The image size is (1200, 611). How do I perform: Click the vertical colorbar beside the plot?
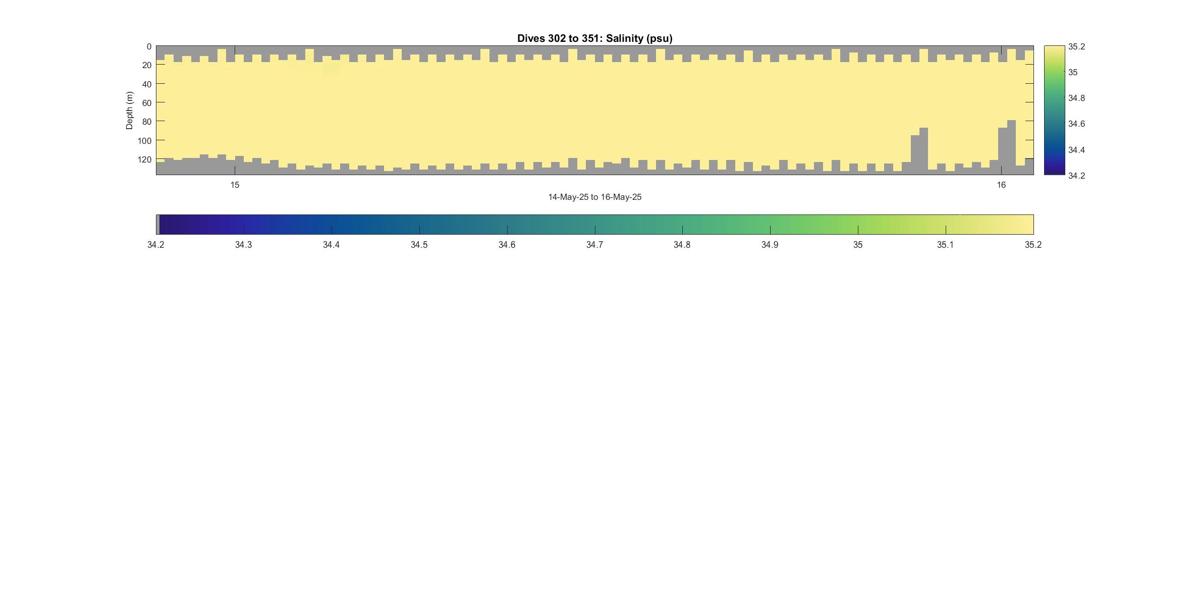pyautogui.click(x=1054, y=110)
